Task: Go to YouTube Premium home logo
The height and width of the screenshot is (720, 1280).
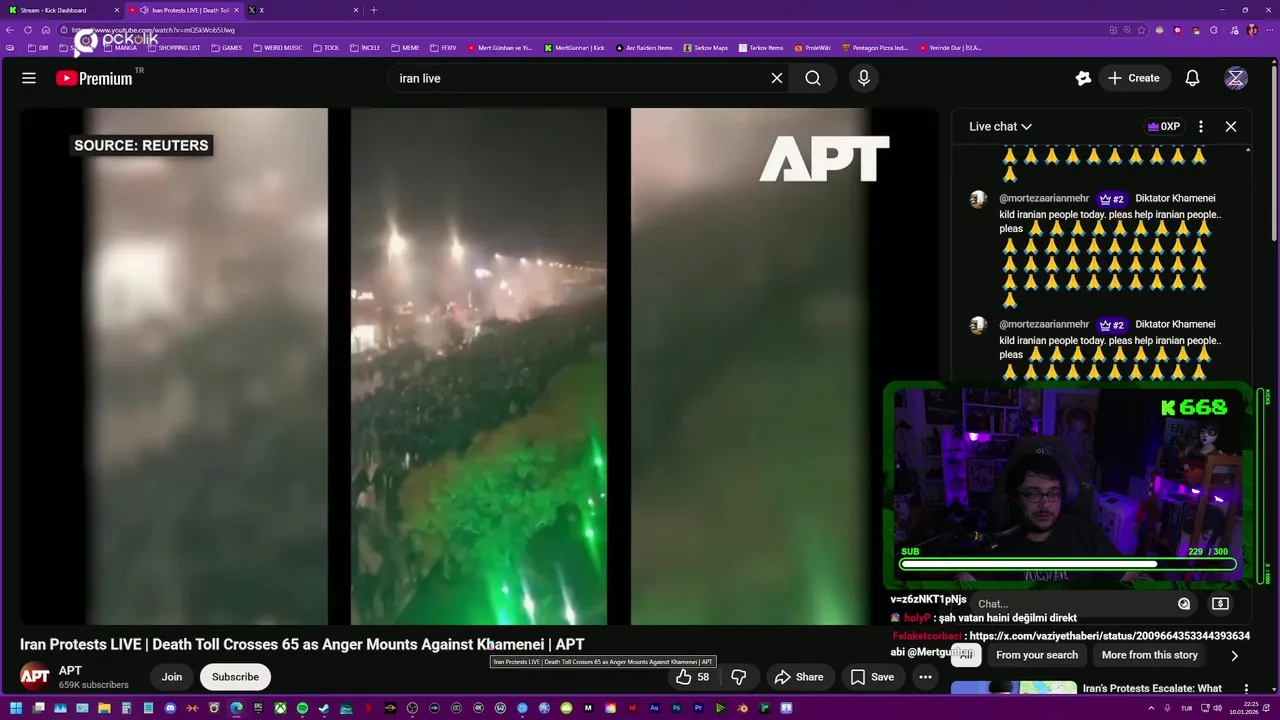Action: click(x=95, y=78)
